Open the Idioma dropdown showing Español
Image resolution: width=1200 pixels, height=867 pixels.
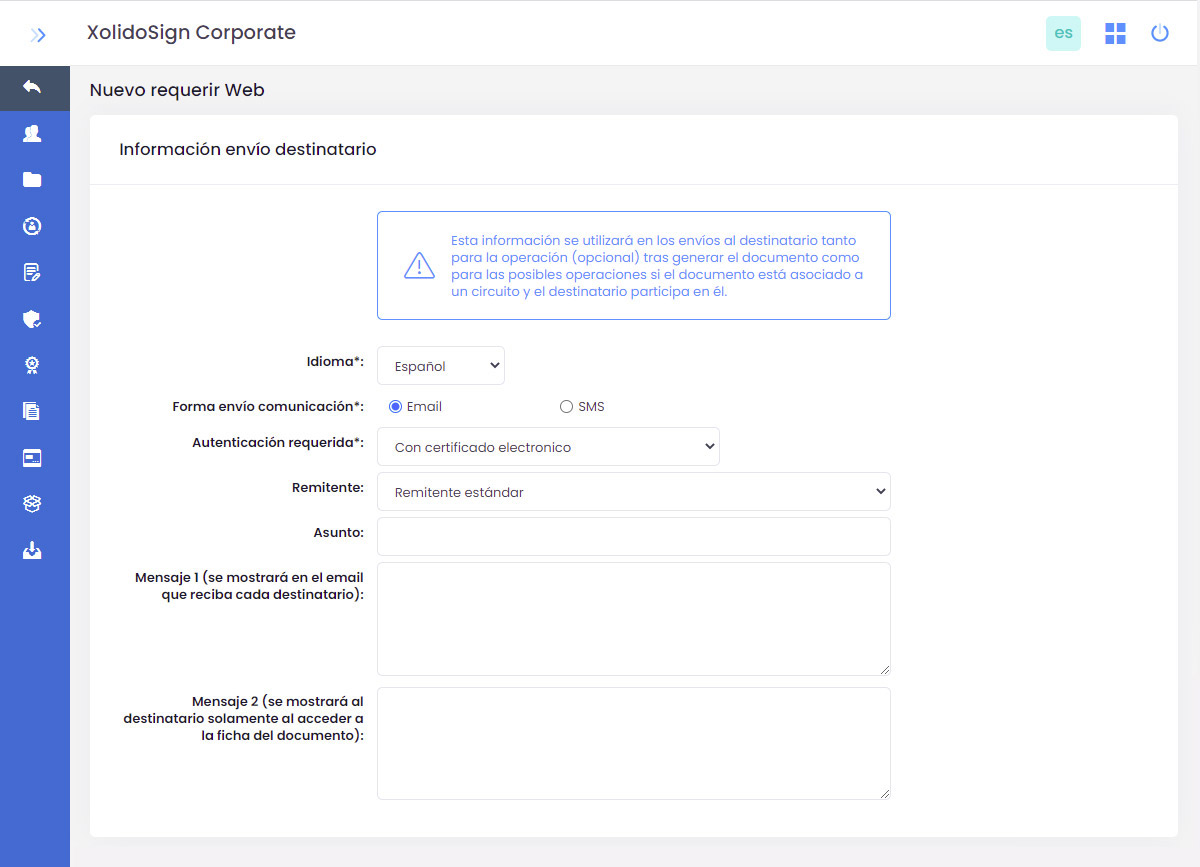pos(441,366)
